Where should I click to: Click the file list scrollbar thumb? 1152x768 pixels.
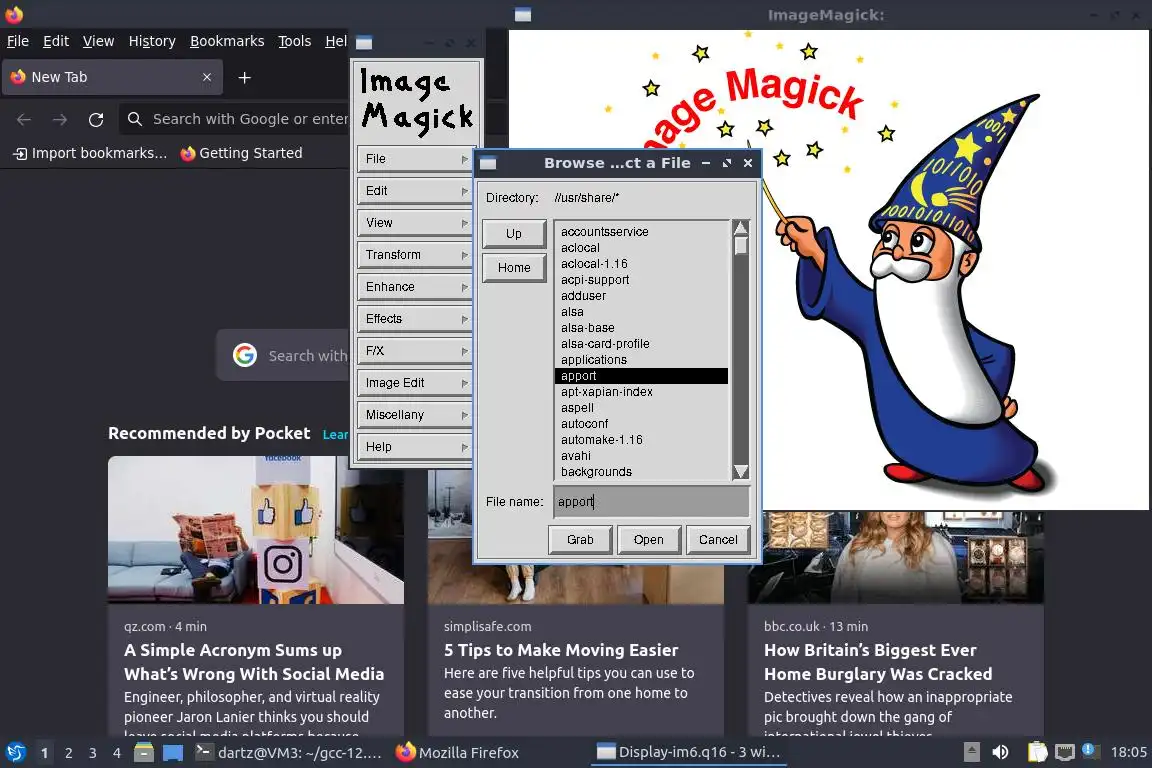[741, 245]
